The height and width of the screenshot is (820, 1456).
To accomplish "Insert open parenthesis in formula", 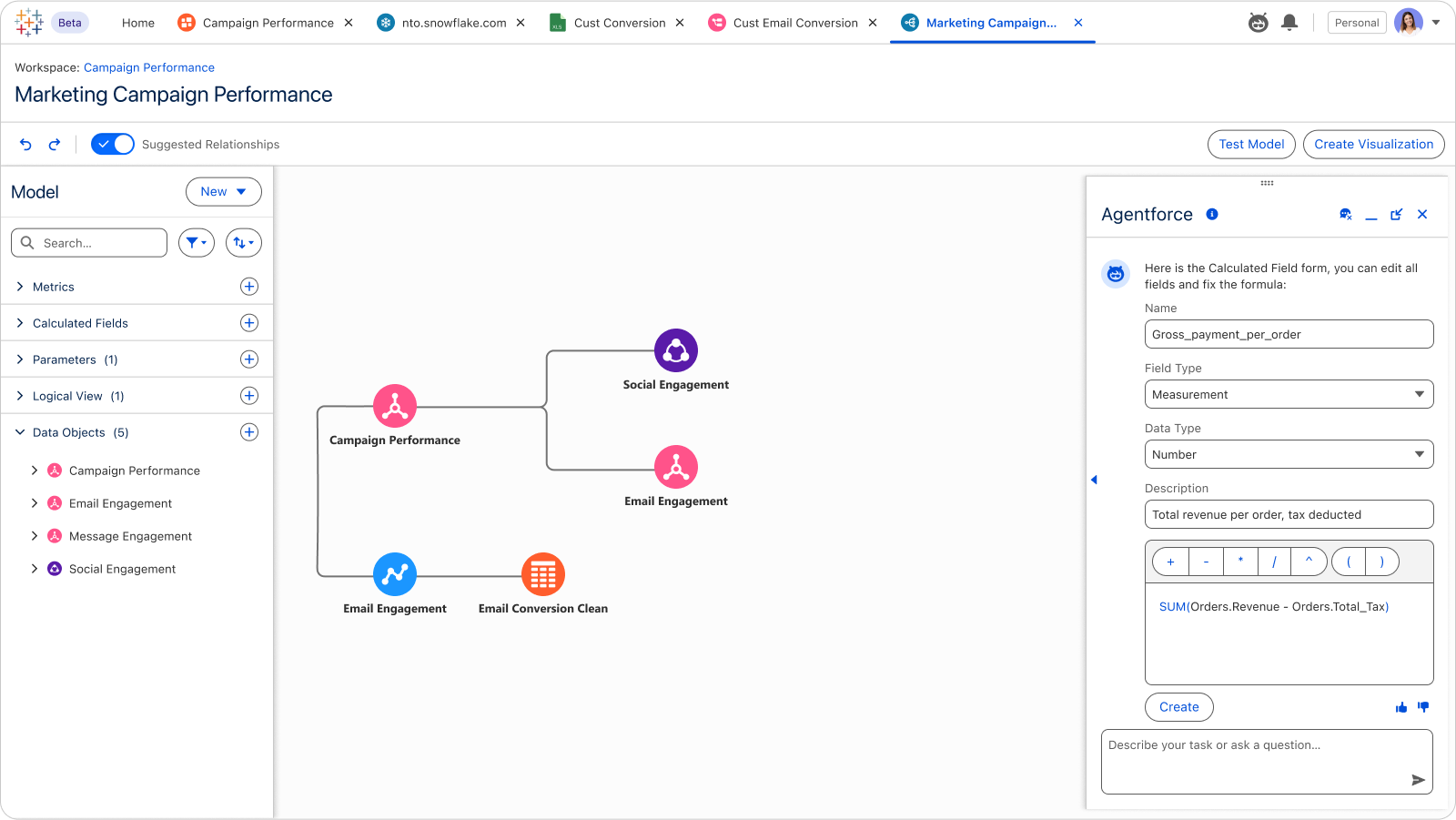I will (1349, 562).
